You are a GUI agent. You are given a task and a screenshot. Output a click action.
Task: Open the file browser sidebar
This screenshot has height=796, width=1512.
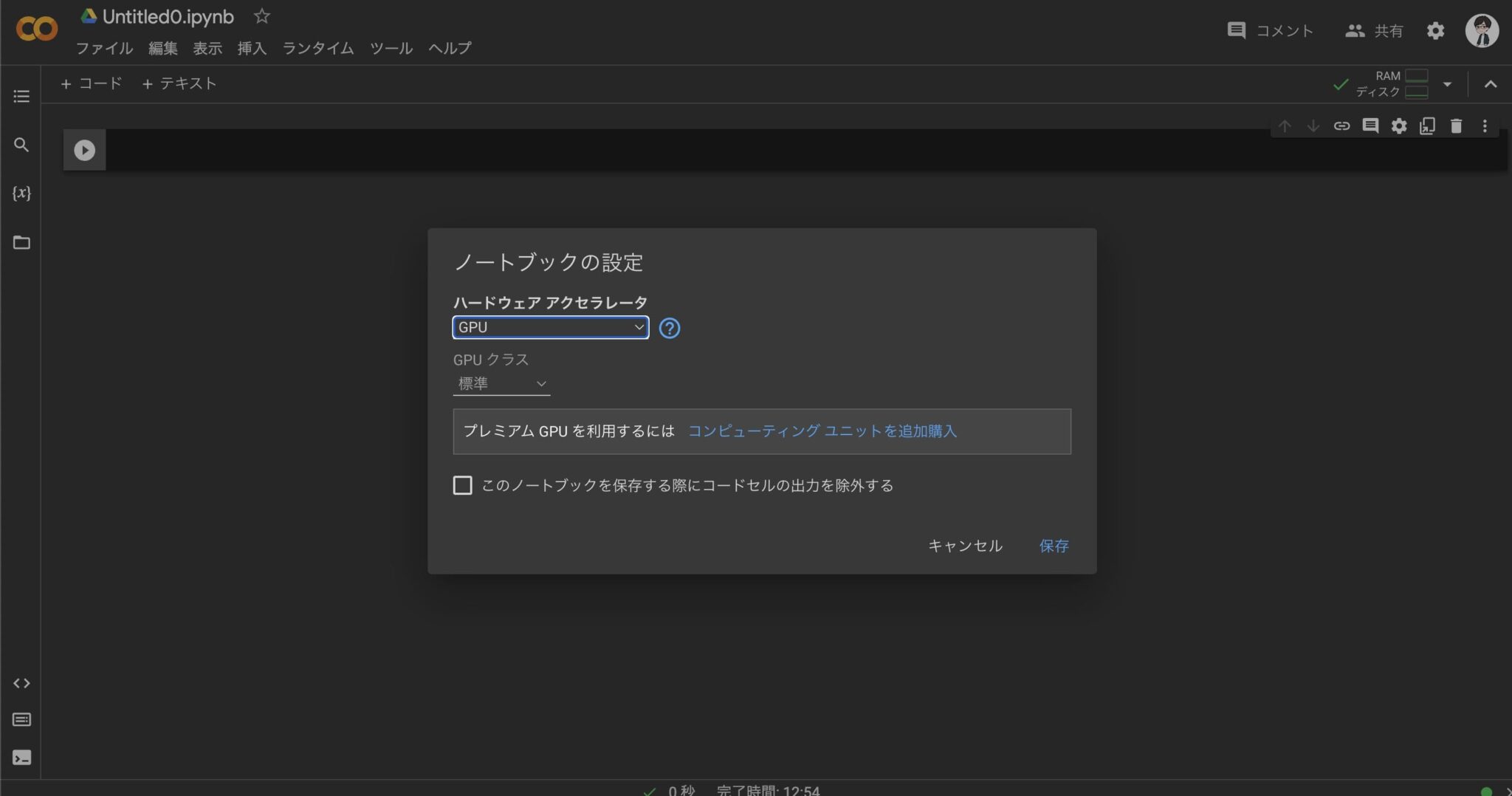(x=21, y=242)
